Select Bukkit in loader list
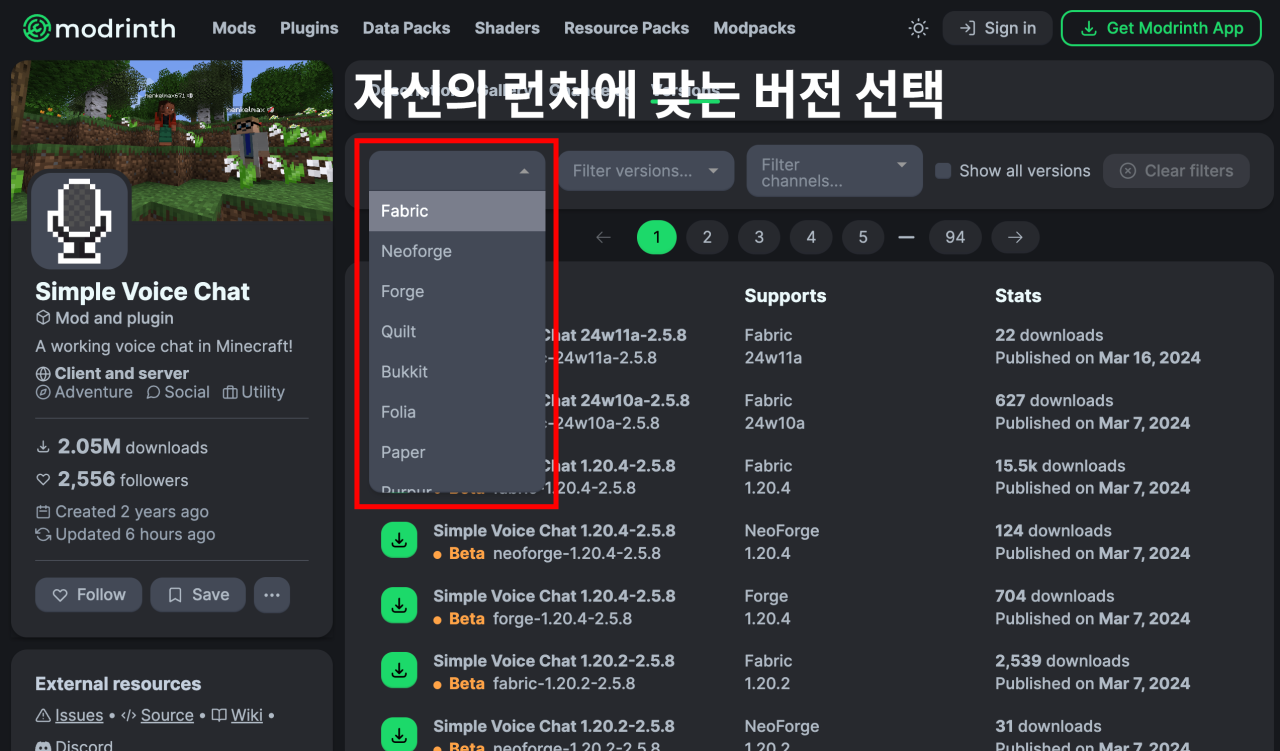Screen dimensions: 1280x751 pyautogui.click(x=457, y=371)
